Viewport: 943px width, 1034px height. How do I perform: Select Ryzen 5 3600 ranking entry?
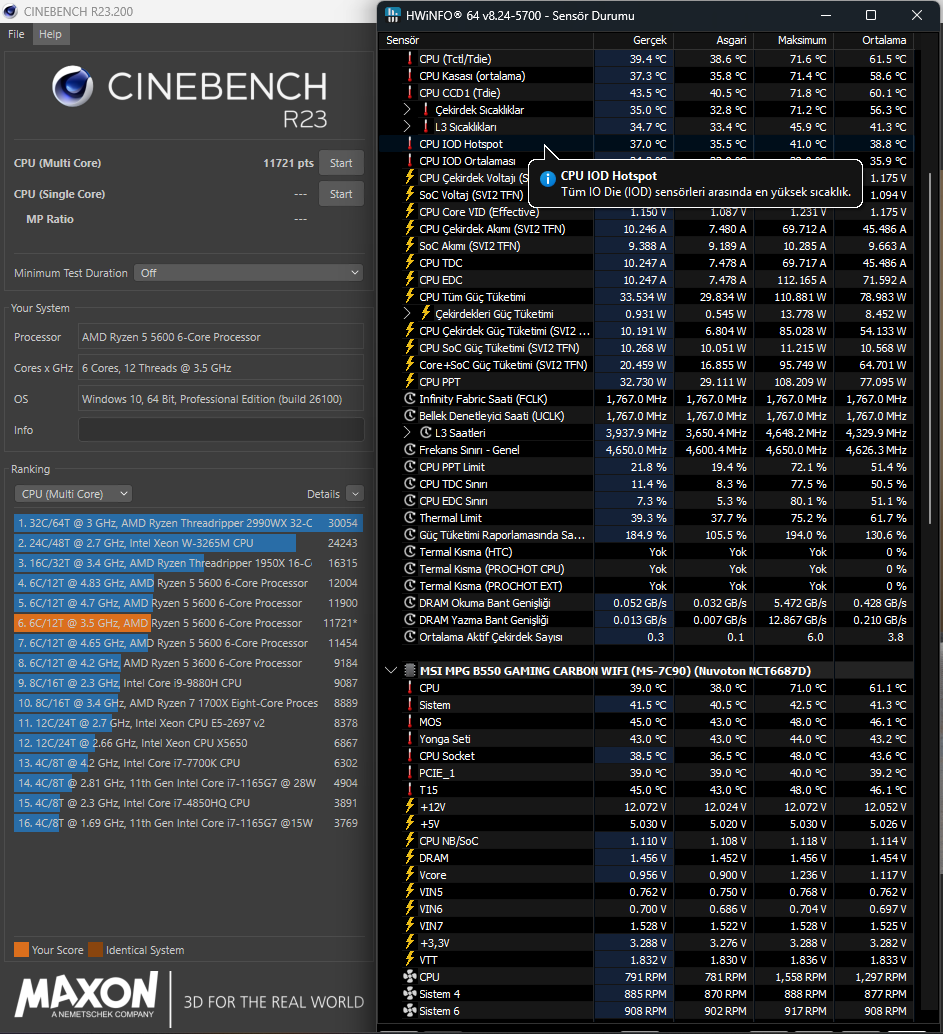click(x=188, y=663)
